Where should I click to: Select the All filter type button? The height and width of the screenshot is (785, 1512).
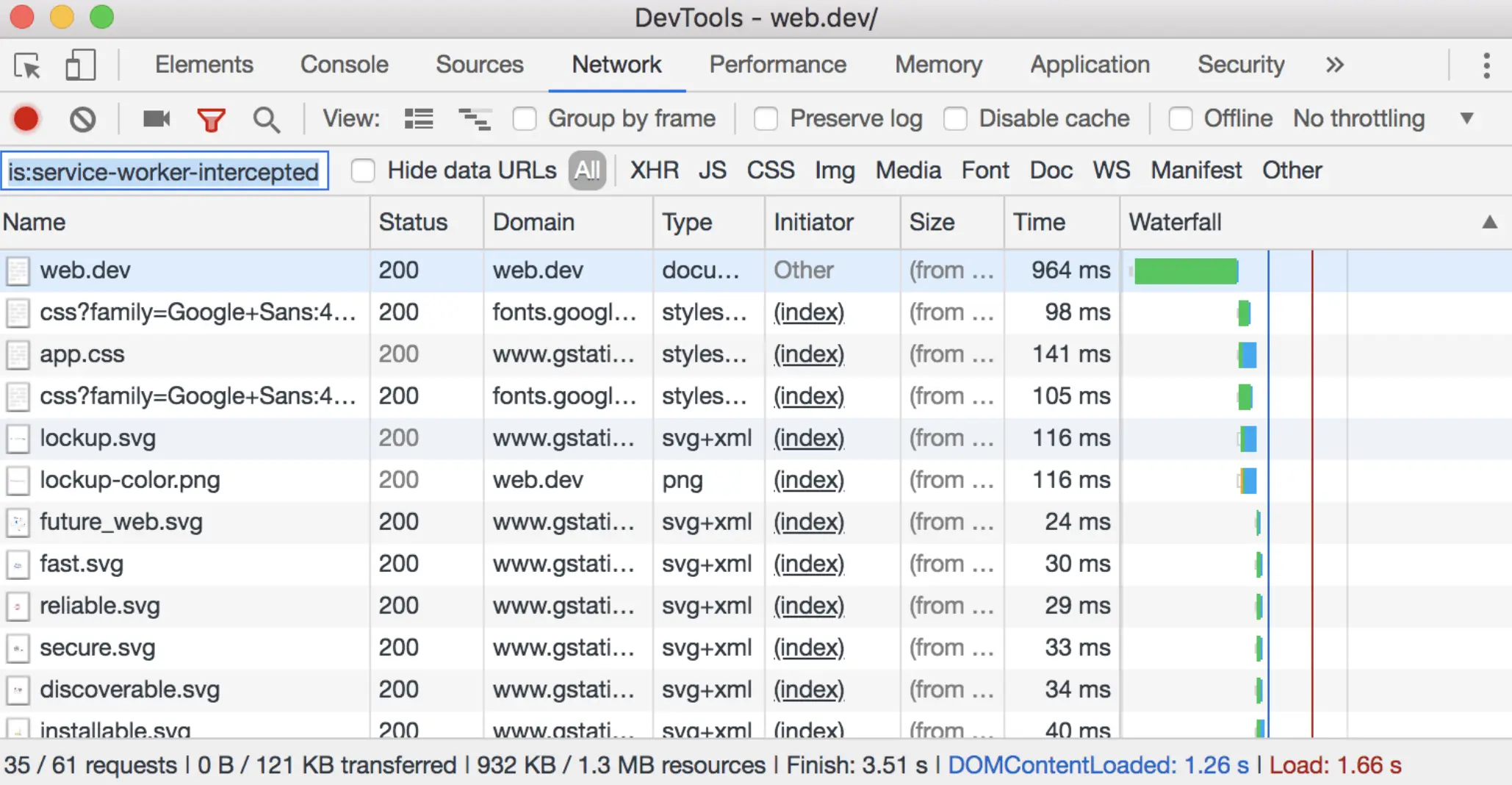coord(587,171)
